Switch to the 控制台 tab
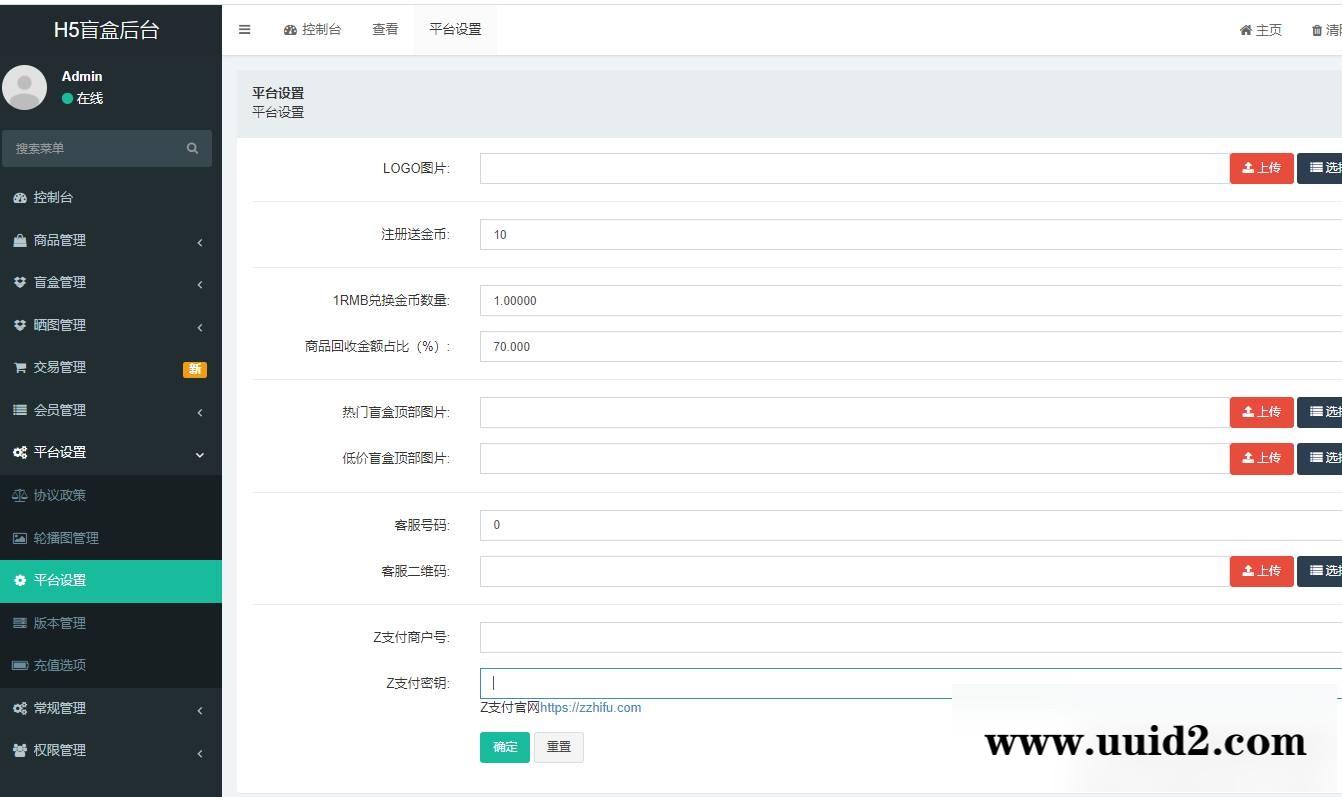1342x797 pixels. (312, 29)
